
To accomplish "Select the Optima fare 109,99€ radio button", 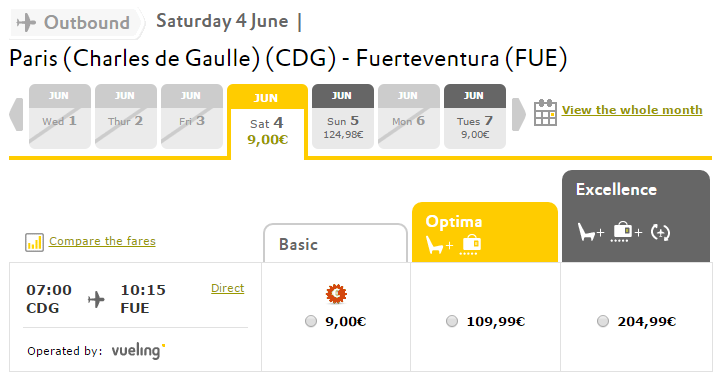I will point(452,321).
